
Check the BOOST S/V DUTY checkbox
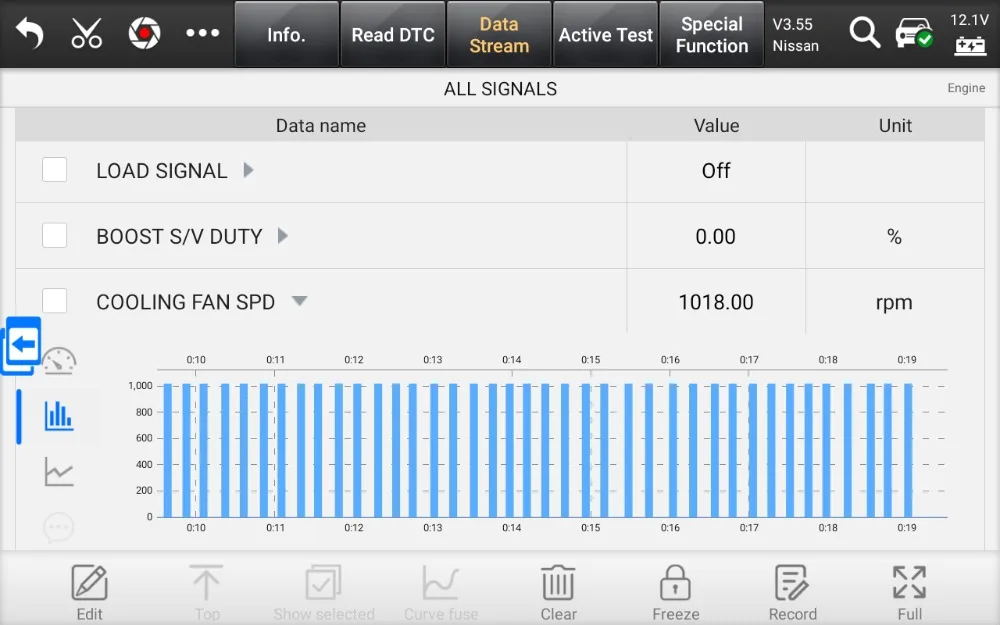(x=55, y=235)
